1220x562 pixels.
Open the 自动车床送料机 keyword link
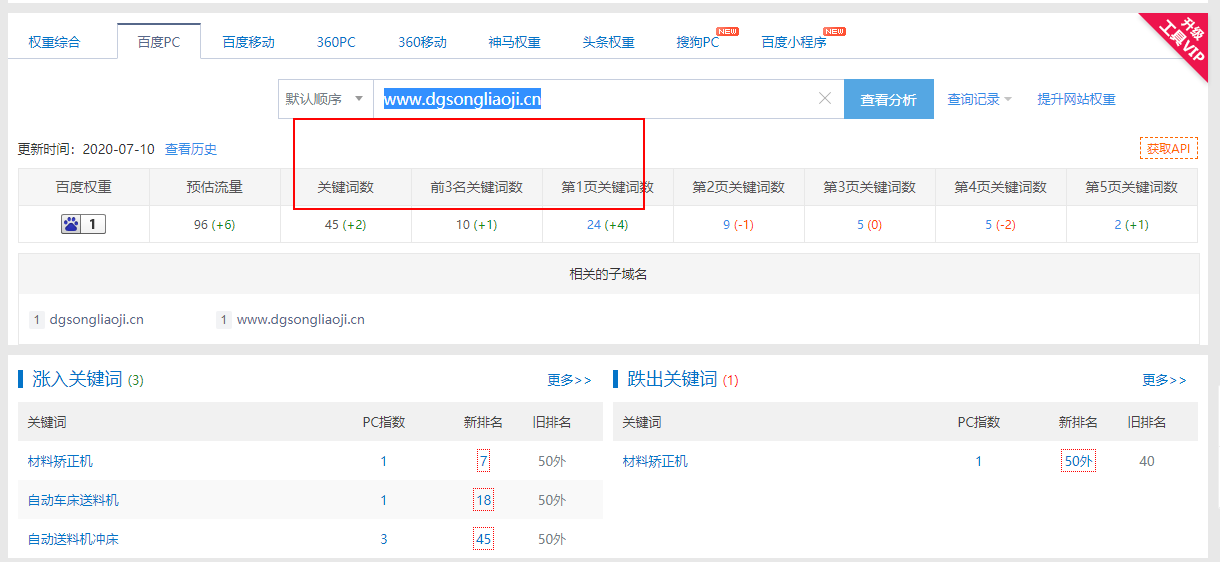point(73,500)
